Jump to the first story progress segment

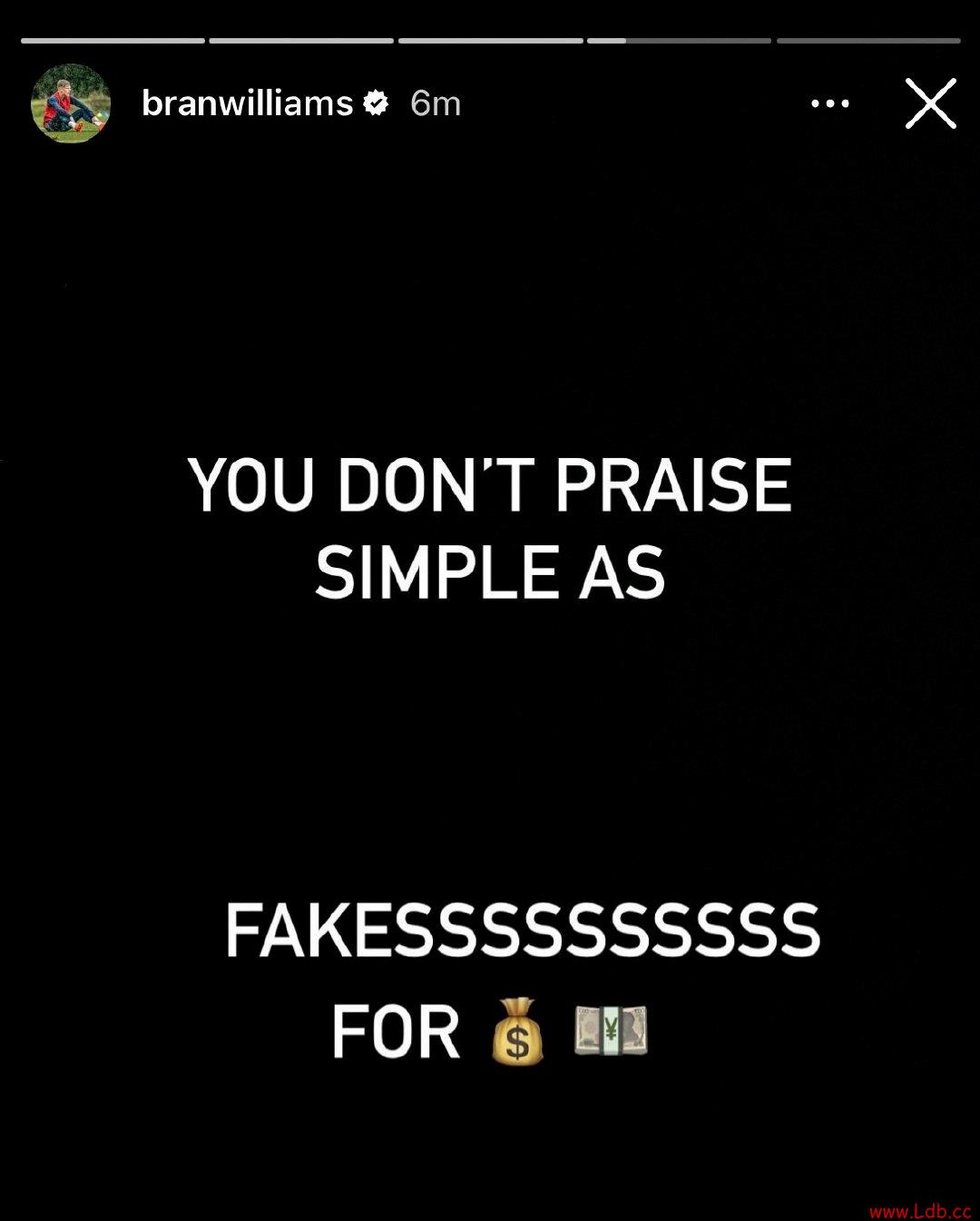(113, 41)
